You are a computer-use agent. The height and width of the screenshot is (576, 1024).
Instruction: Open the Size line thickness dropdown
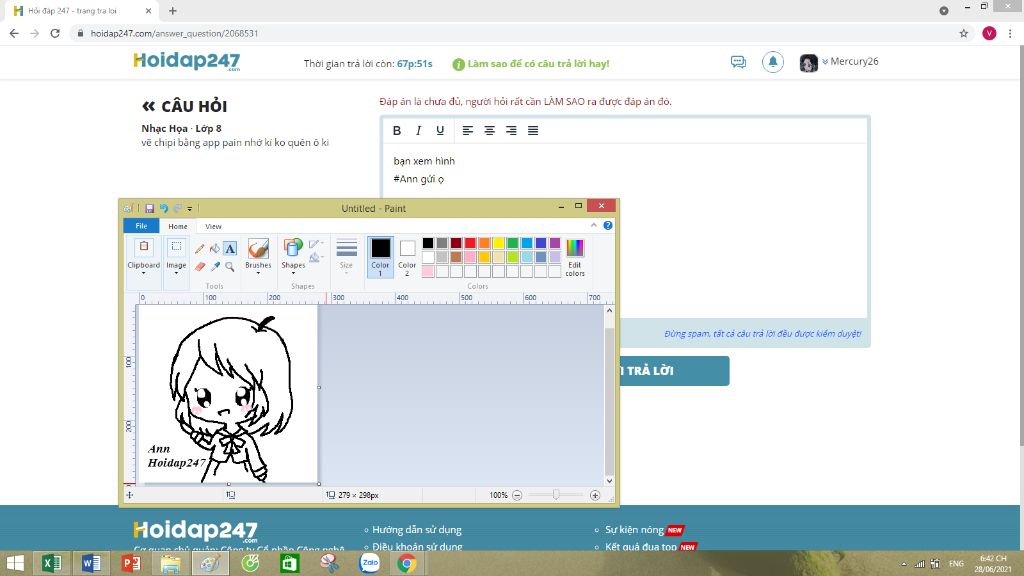click(346, 256)
